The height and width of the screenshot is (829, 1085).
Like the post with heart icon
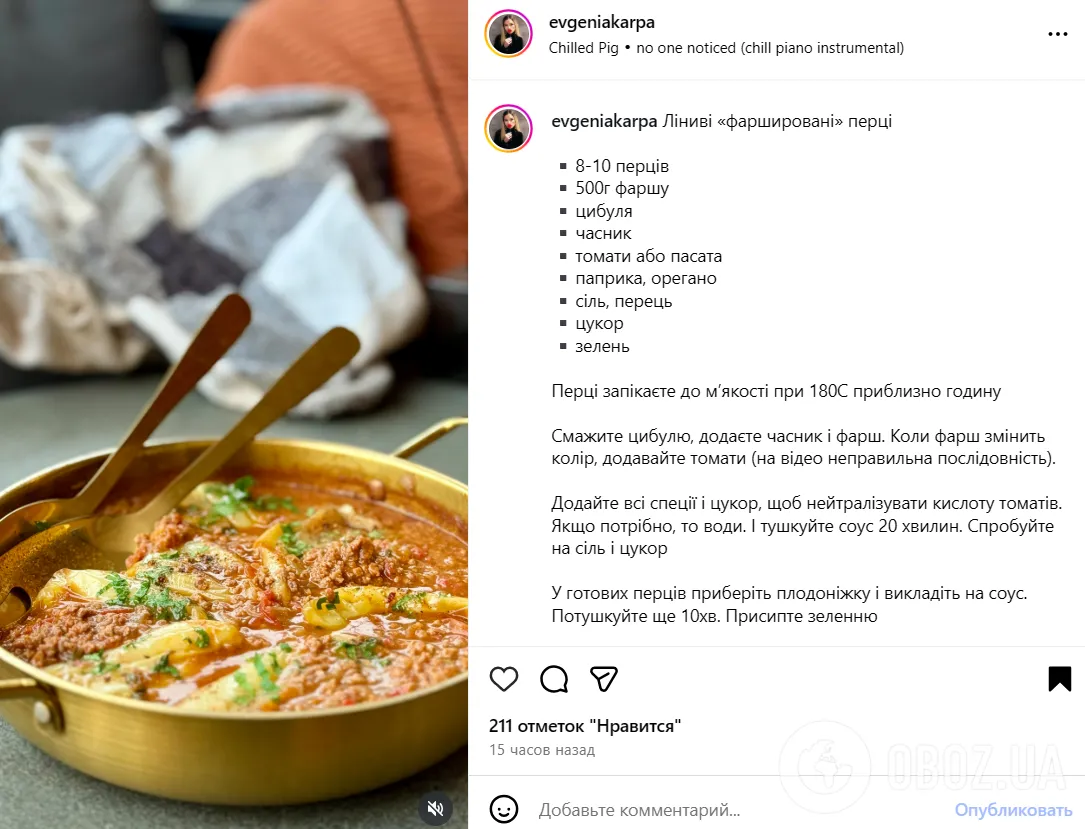point(504,679)
